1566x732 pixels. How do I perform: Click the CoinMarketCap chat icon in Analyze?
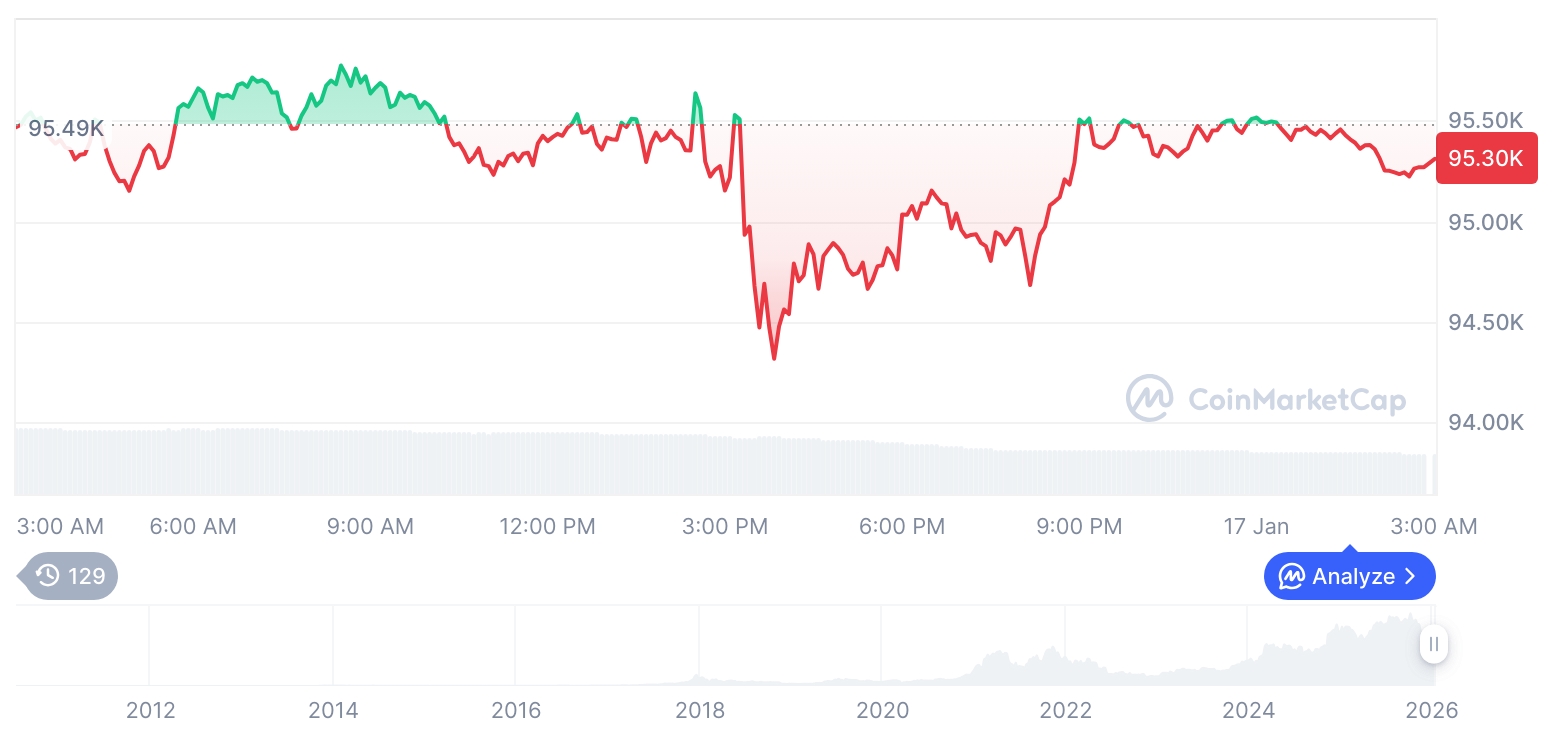[1292, 576]
